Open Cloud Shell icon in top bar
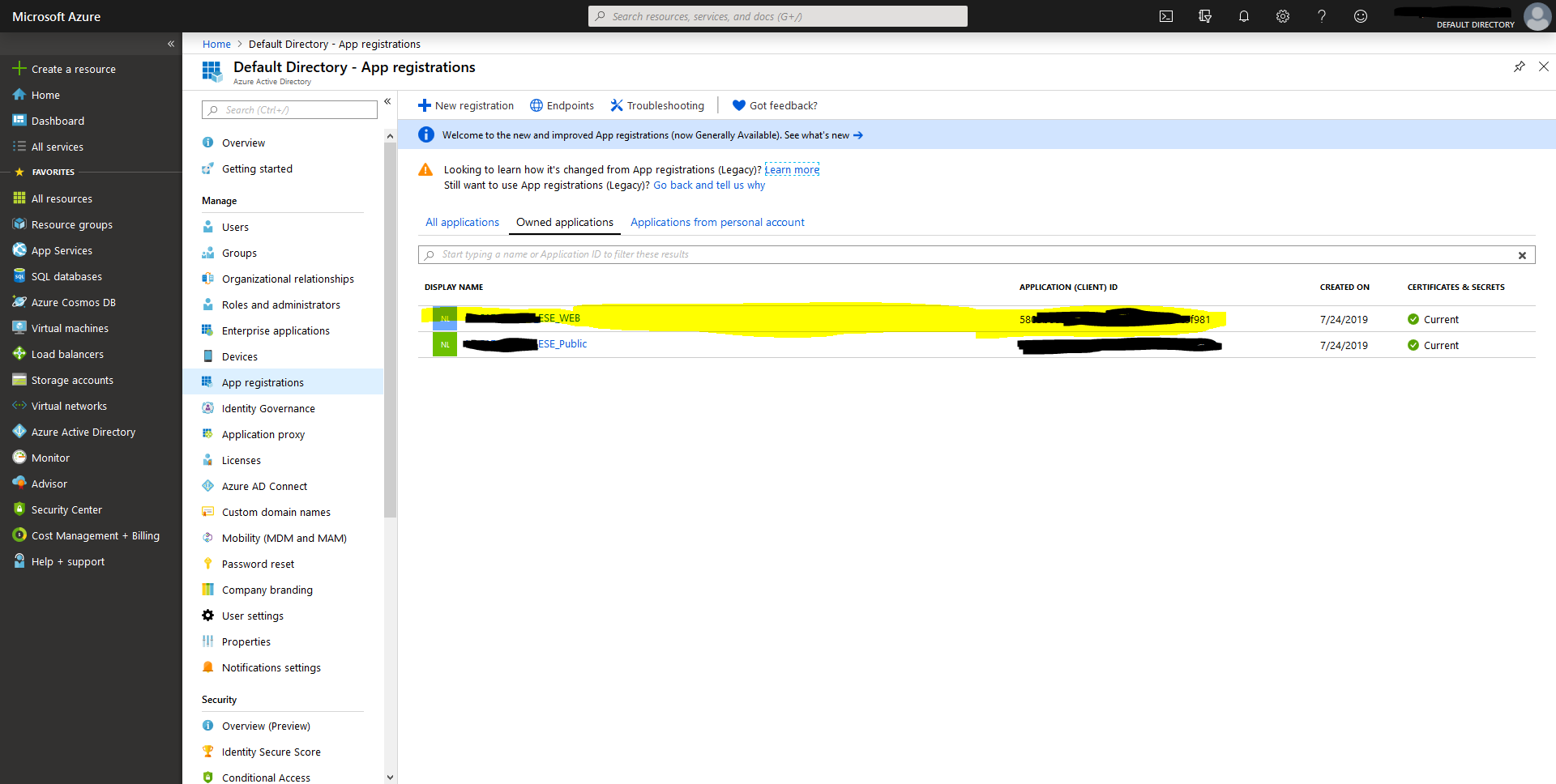1556x784 pixels. click(1166, 16)
